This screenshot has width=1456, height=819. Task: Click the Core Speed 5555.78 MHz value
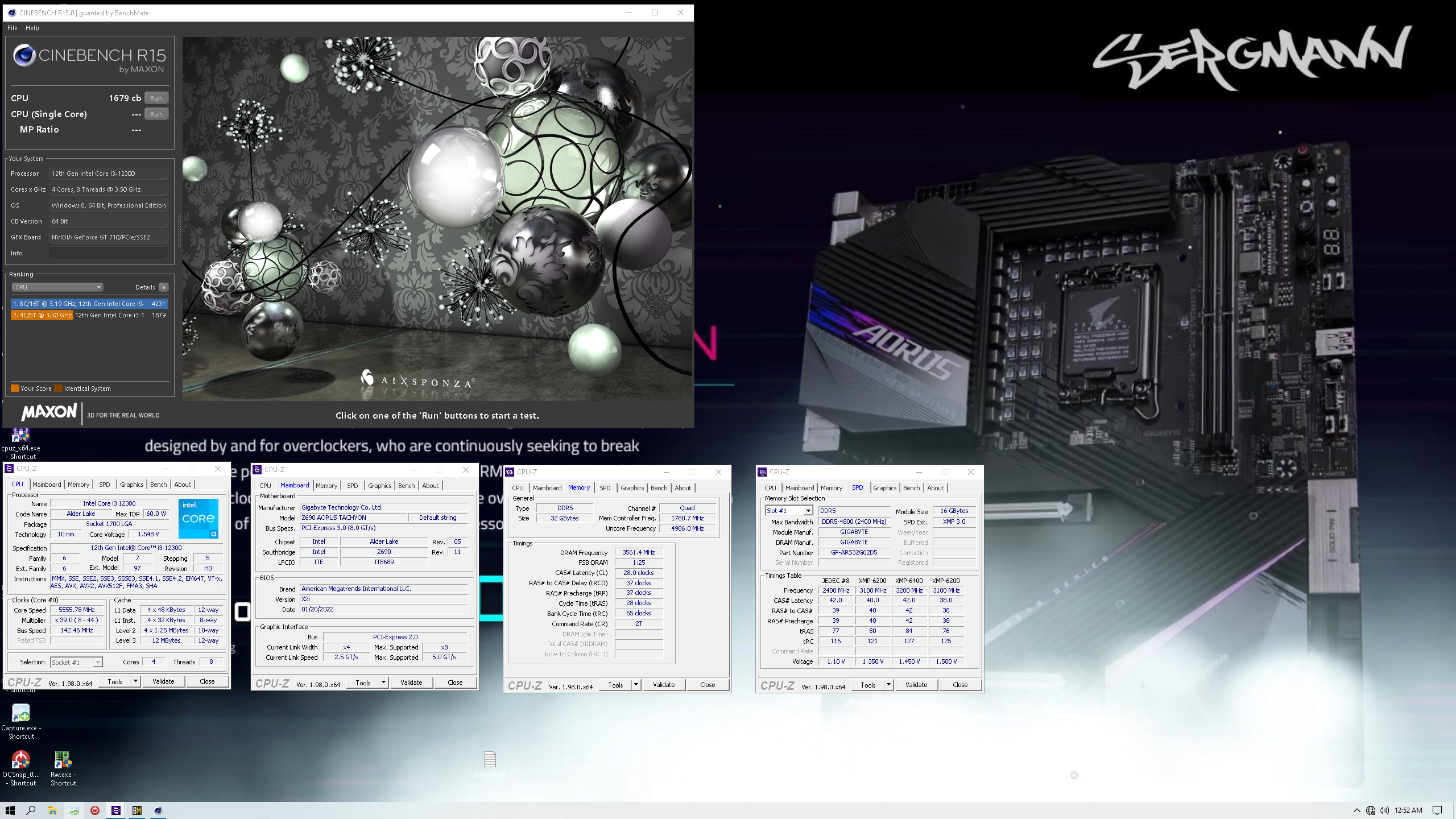(77, 610)
